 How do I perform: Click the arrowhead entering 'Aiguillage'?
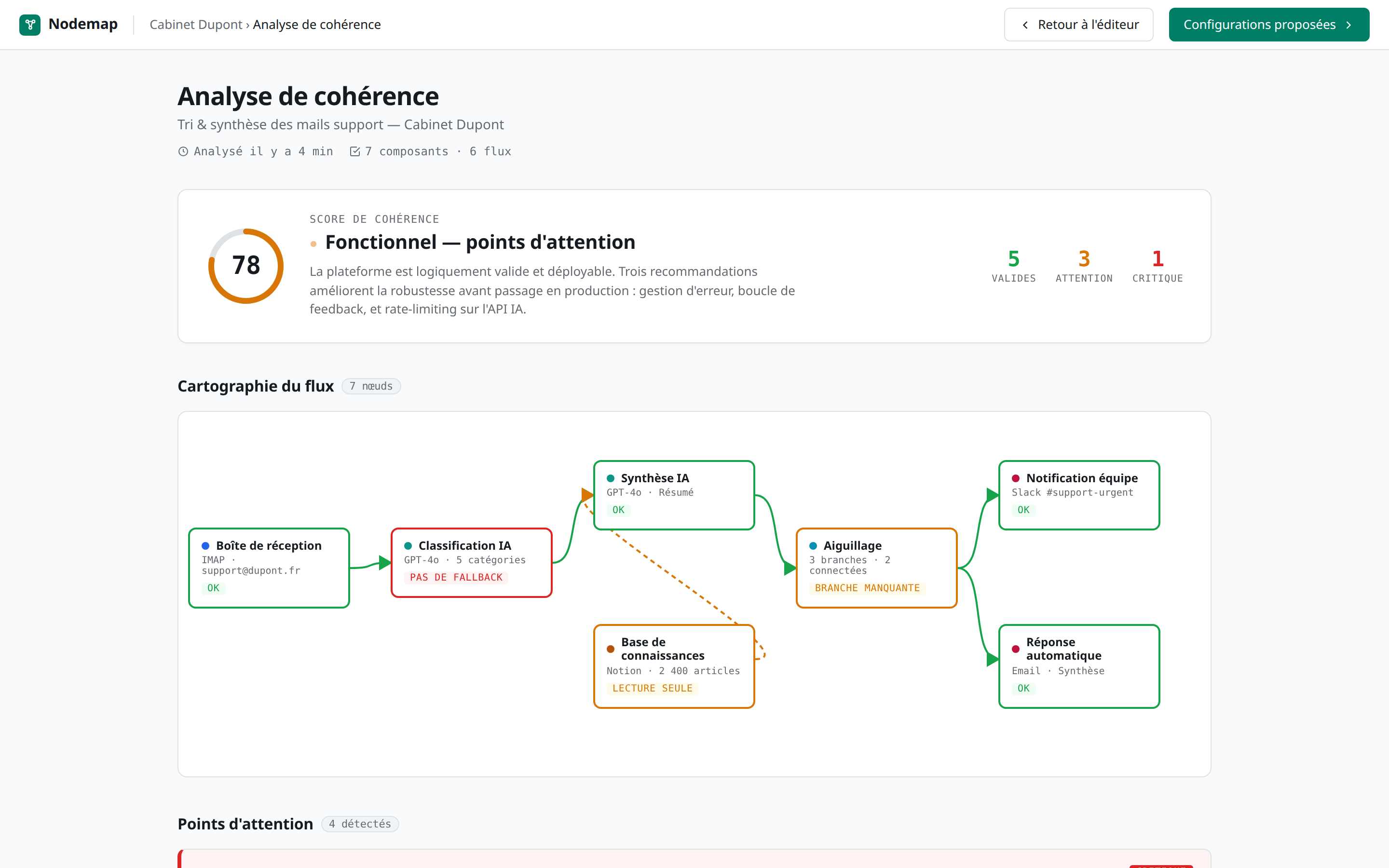click(790, 569)
